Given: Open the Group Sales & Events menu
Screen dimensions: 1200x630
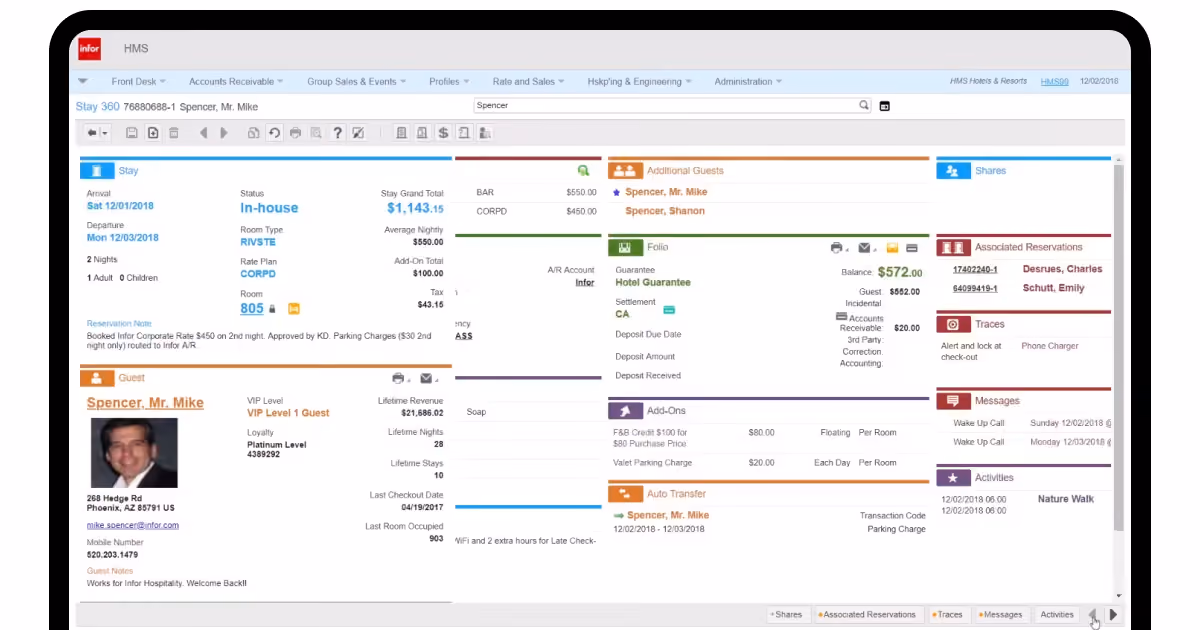Looking at the screenshot, I should coord(357,82).
